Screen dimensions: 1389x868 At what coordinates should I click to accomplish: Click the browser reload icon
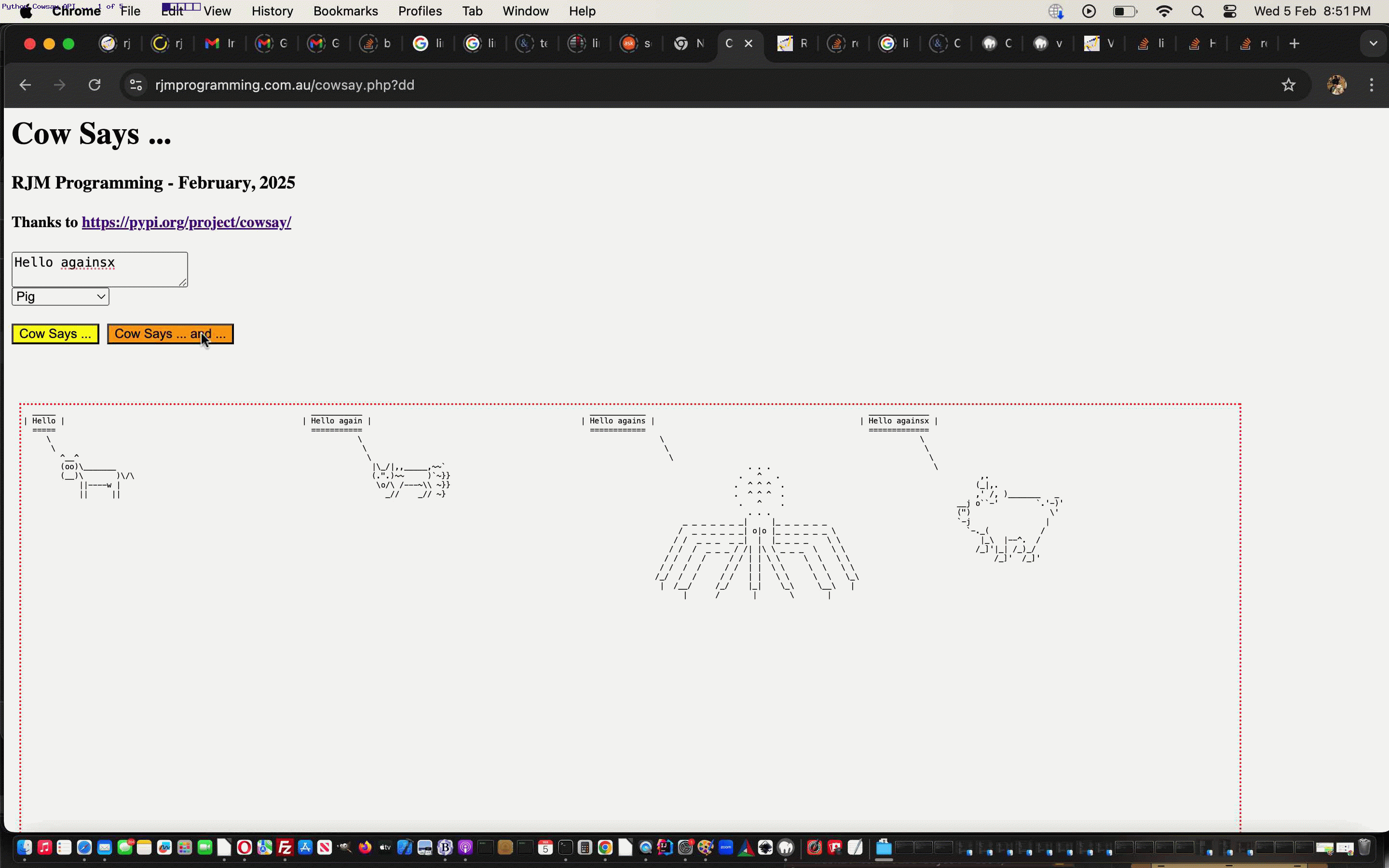pyautogui.click(x=95, y=85)
